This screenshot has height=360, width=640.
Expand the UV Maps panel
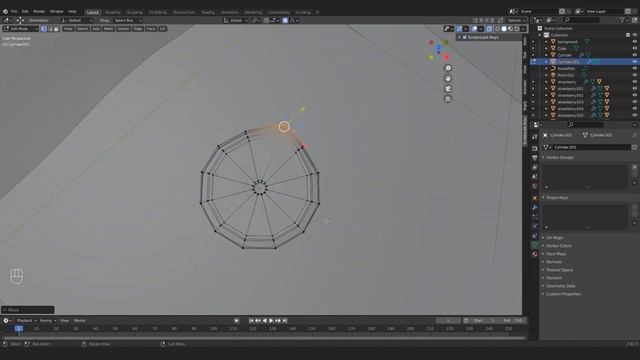tap(554, 238)
